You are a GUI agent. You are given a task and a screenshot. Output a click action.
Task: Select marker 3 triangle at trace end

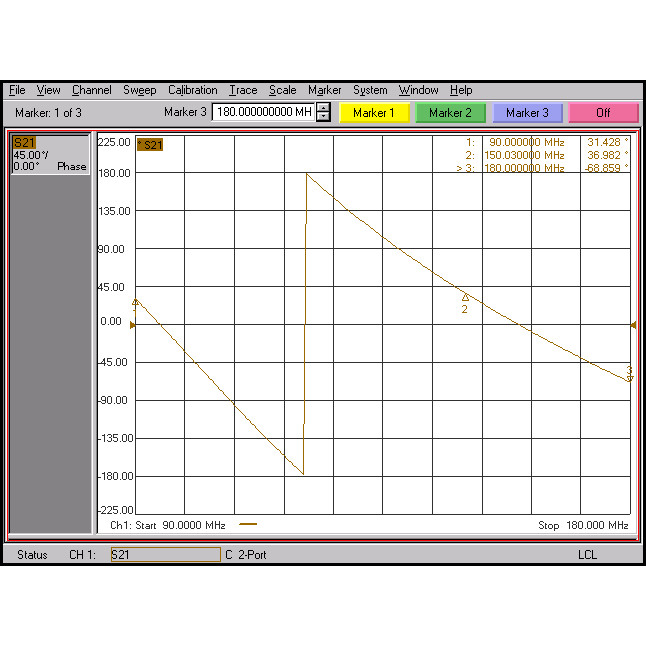[x=629, y=378]
